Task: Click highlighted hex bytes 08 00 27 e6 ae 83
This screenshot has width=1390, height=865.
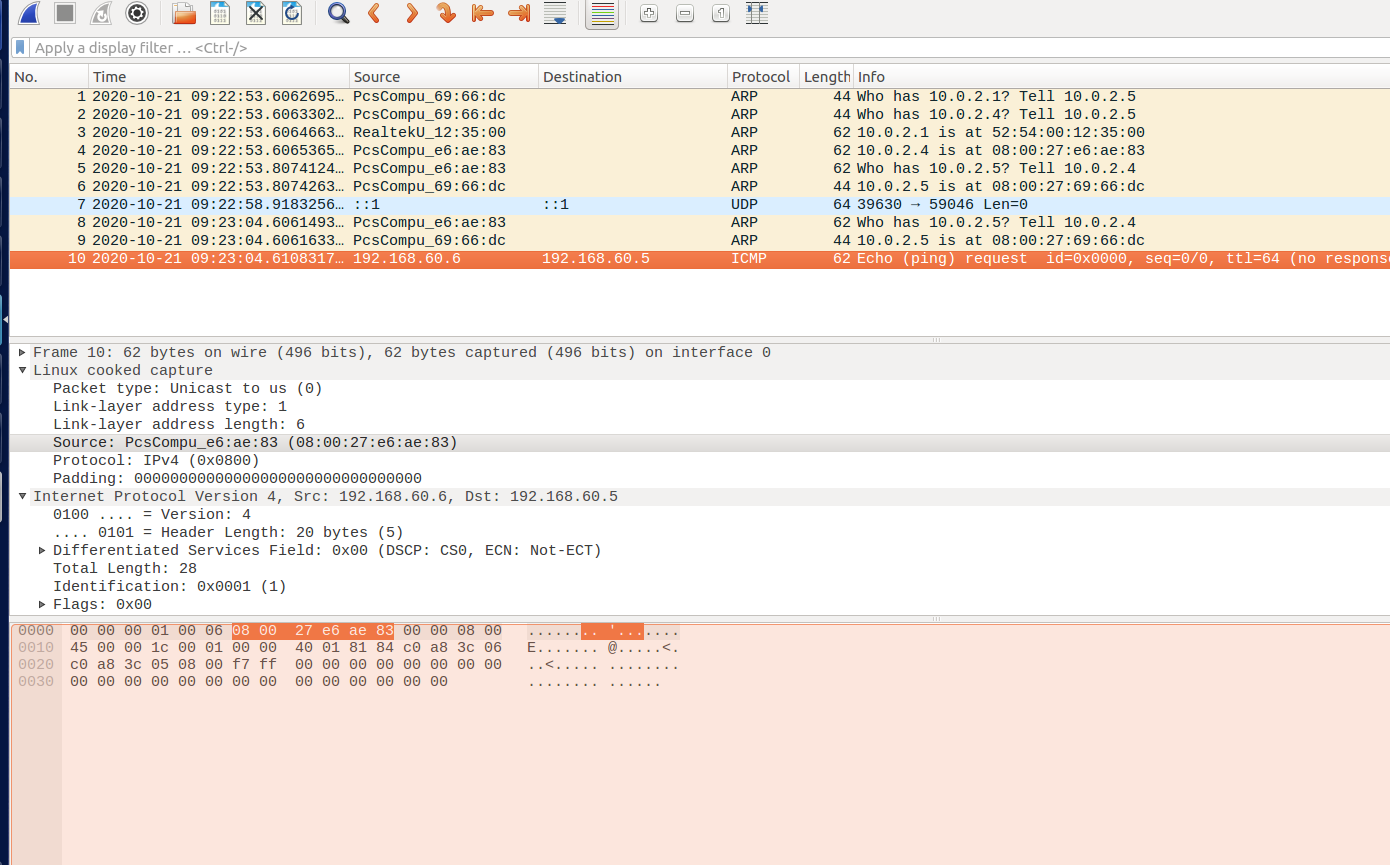Action: pyautogui.click(x=313, y=631)
